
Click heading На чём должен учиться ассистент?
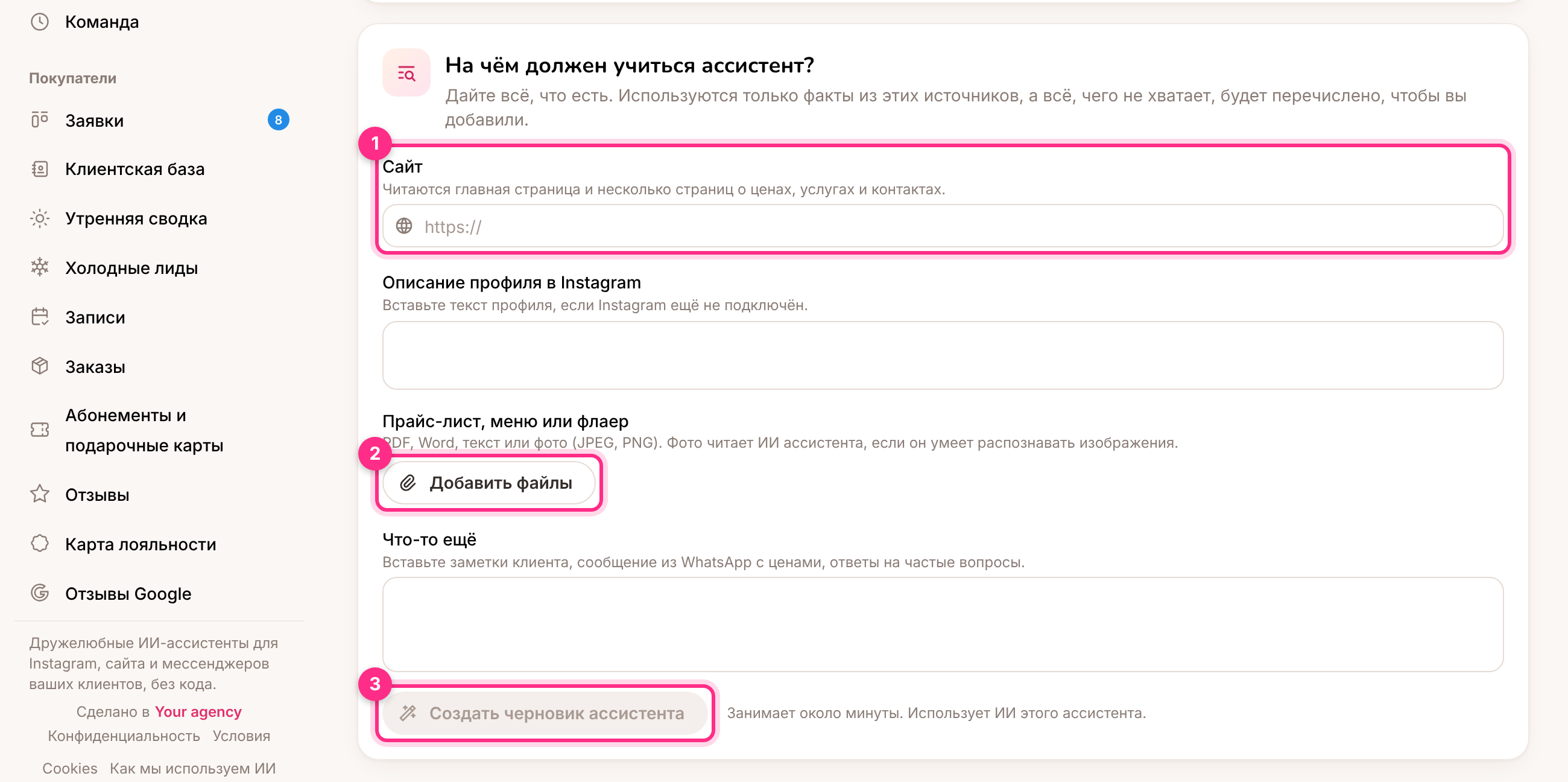[x=630, y=65]
